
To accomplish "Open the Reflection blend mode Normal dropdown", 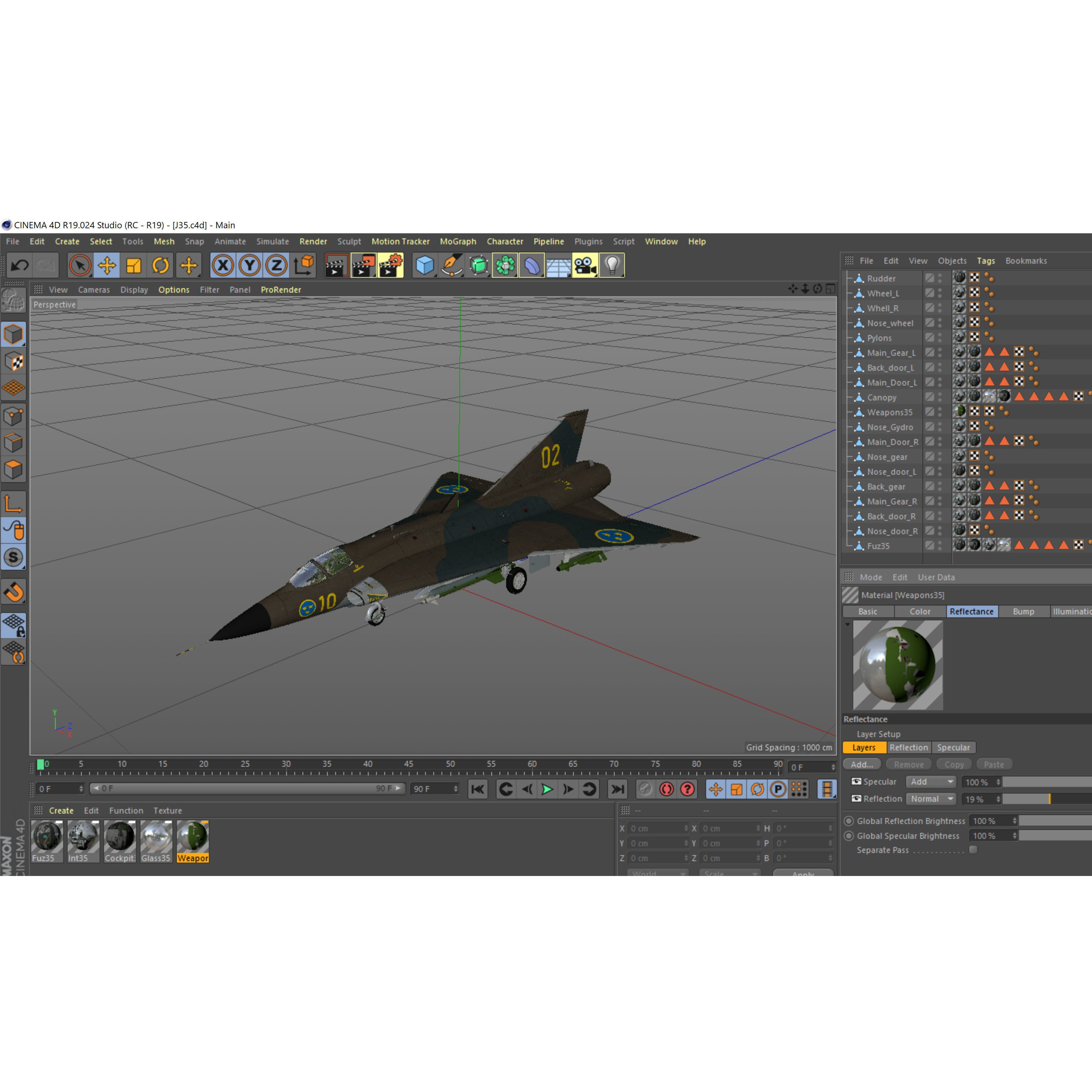I will click(x=931, y=799).
